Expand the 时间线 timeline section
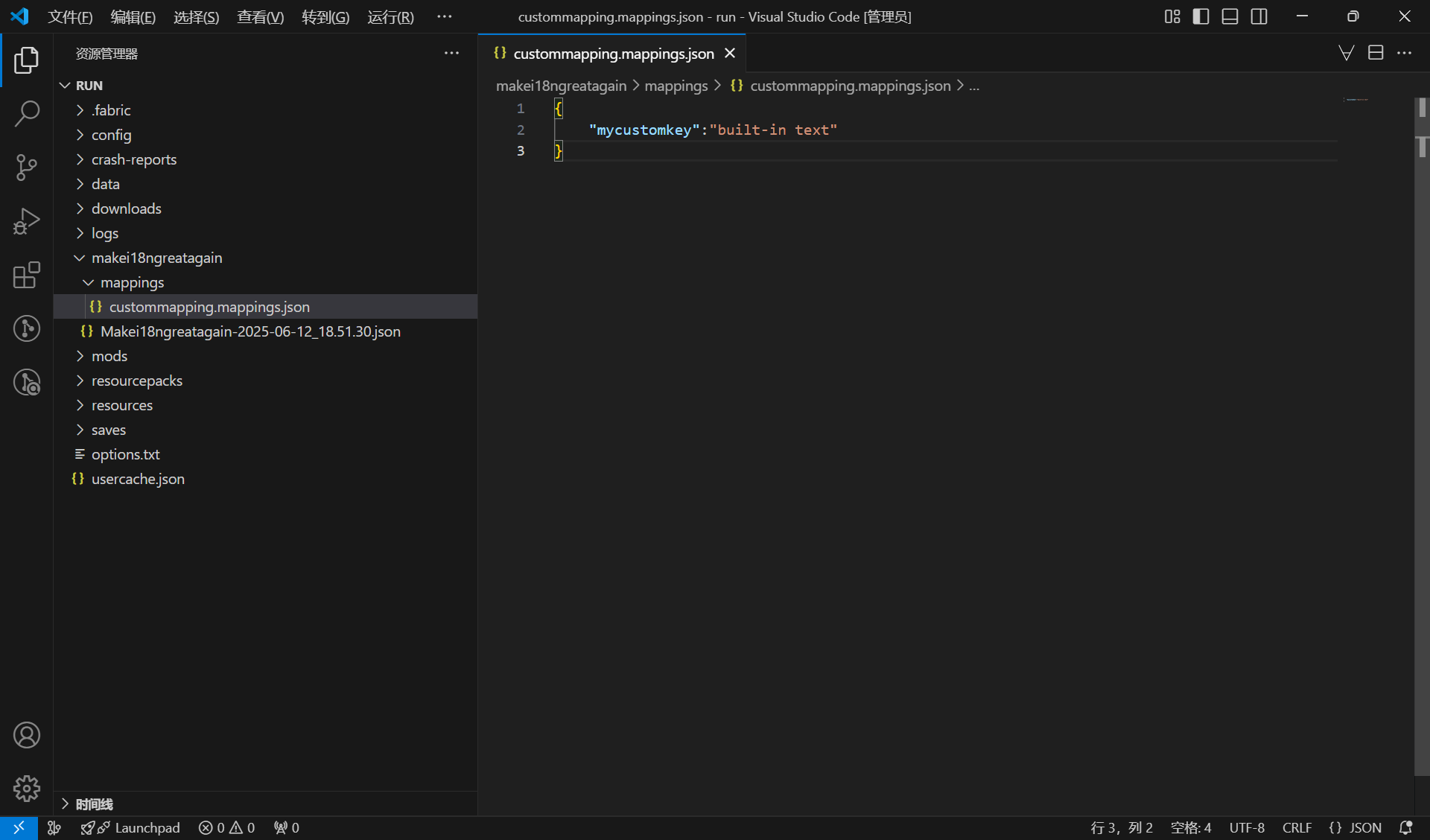This screenshot has height=840, width=1430. (265, 804)
